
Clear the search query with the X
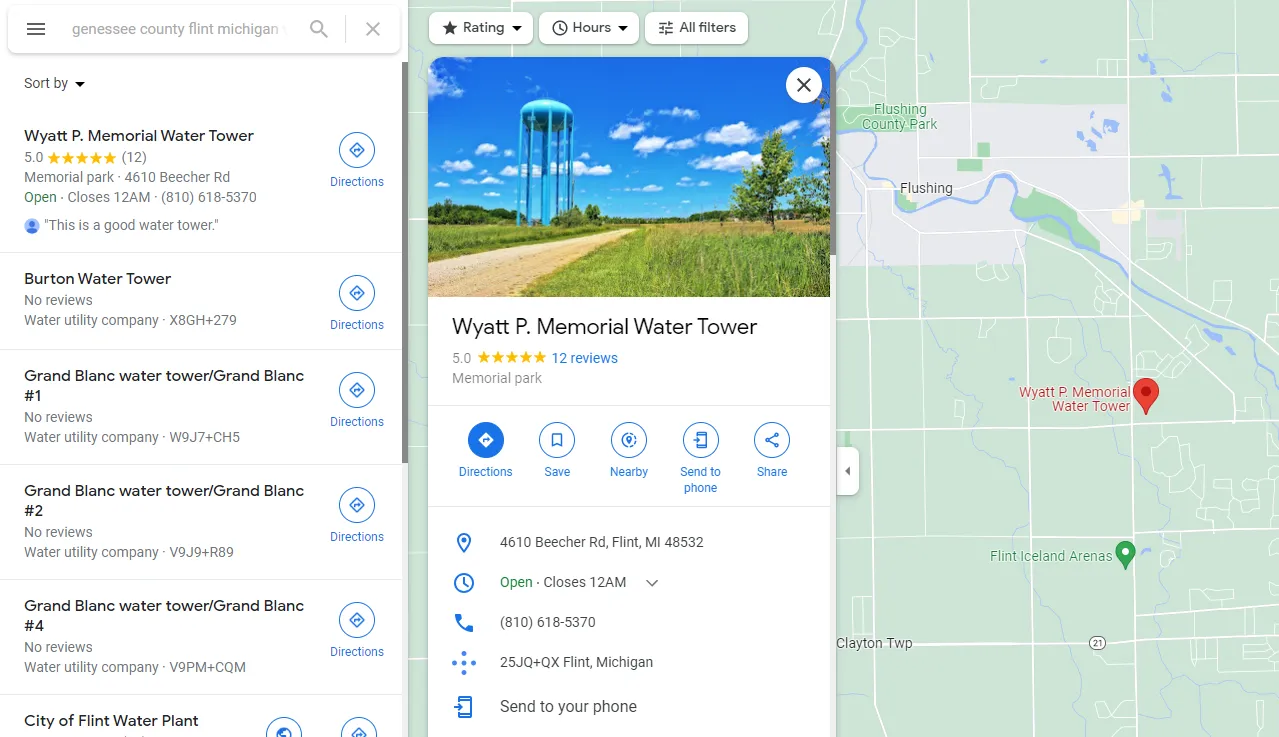click(x=372, y=29)
